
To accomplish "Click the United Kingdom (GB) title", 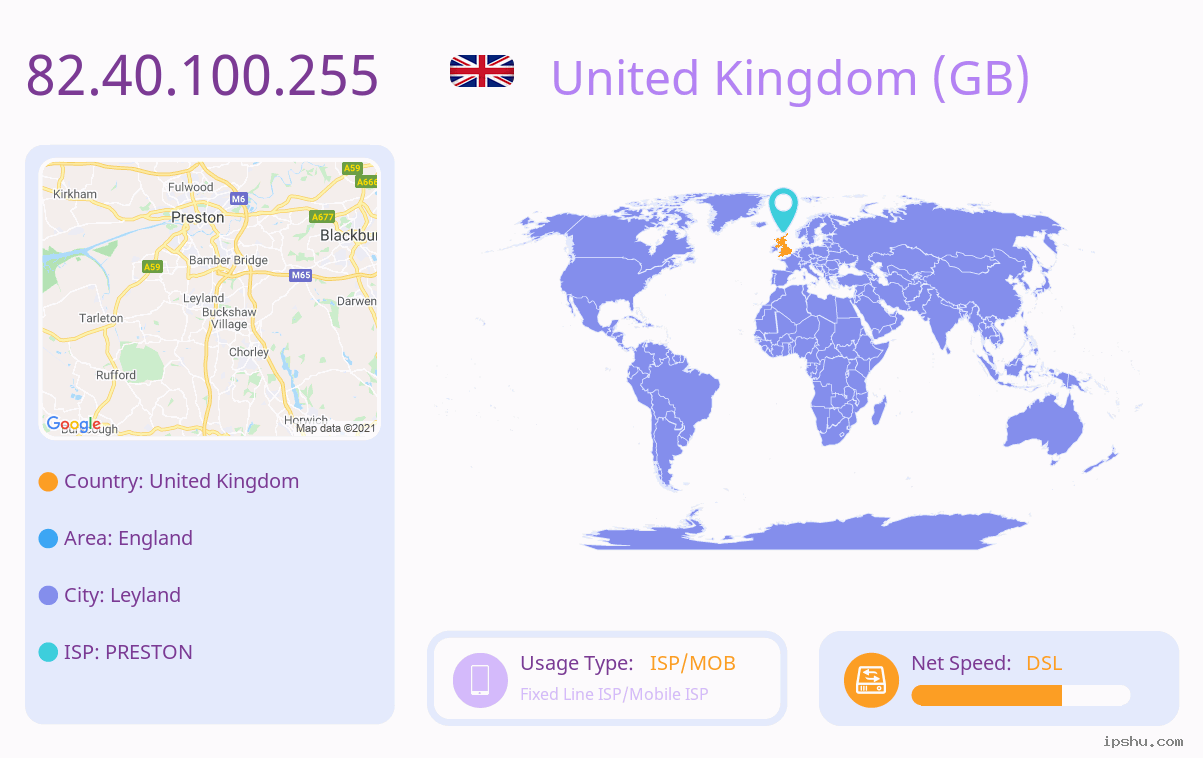I will tap(790, 77).
